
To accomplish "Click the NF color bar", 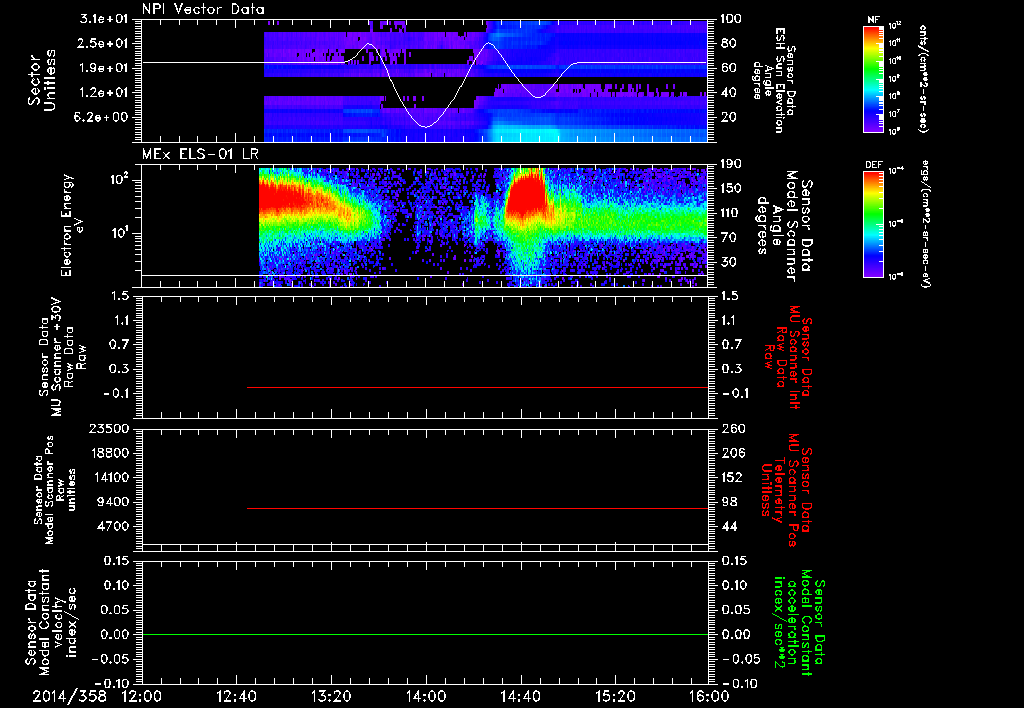I will click(x=873, y=78).
